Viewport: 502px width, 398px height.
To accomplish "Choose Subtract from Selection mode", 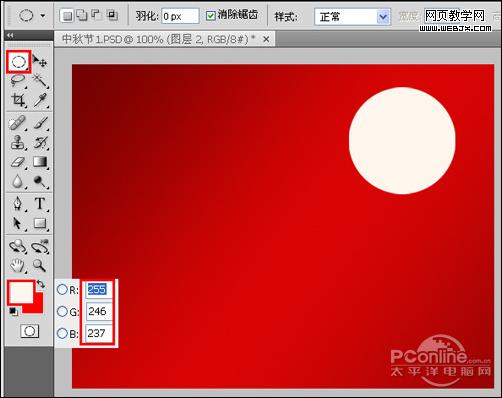I will (x=97, y=15).
